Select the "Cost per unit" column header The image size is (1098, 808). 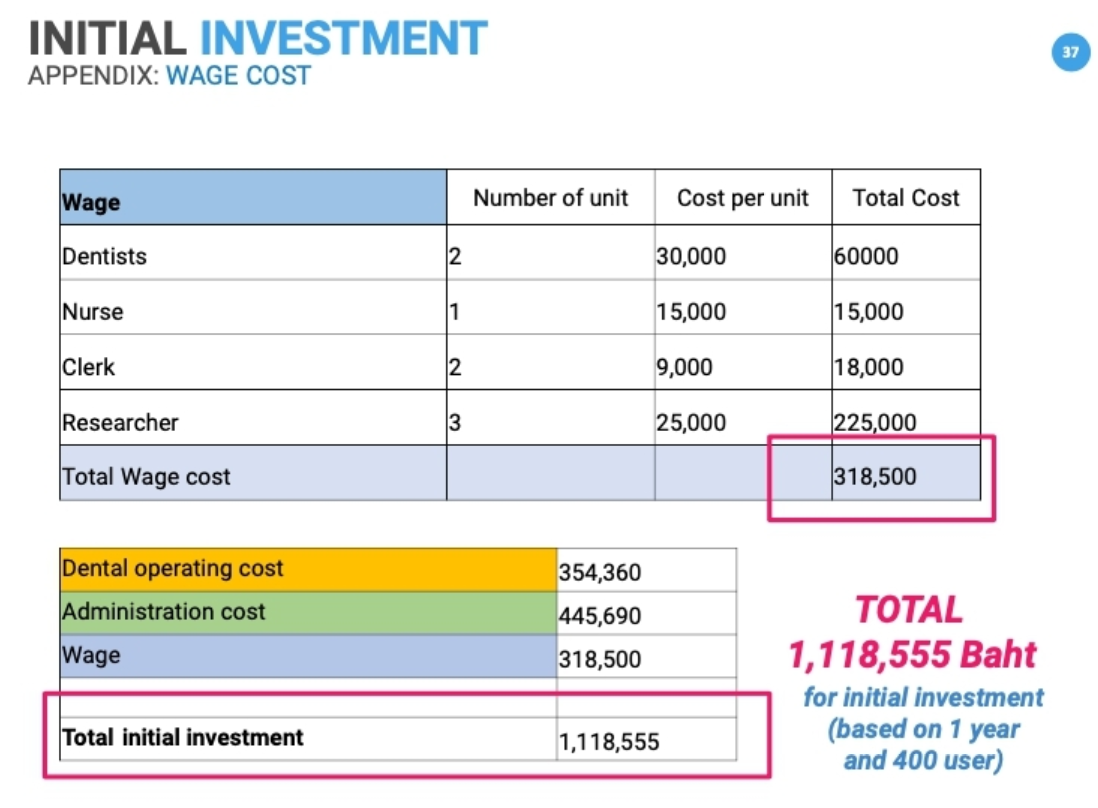pyautogui.click(x=742, y=198)
